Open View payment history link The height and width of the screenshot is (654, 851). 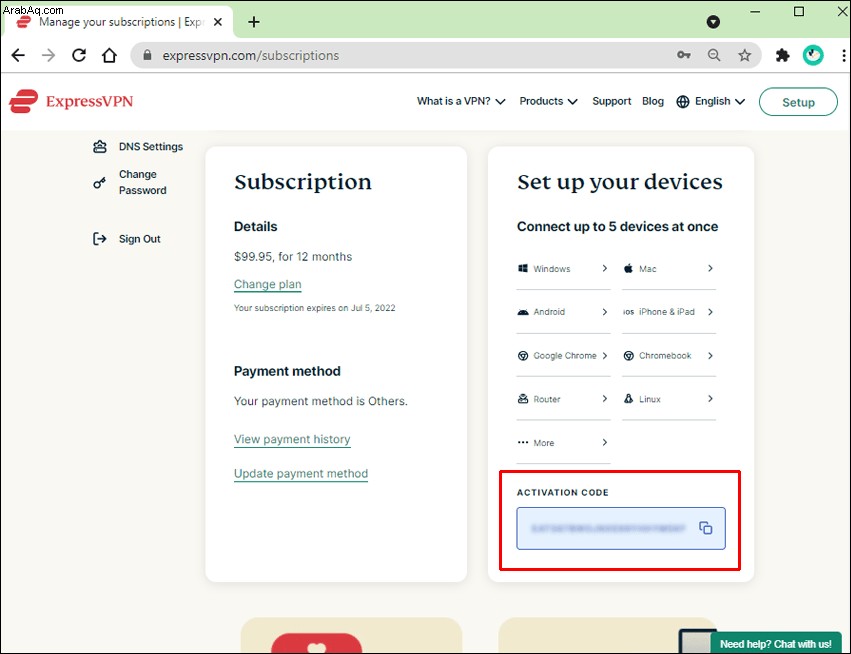click(292, 439)
